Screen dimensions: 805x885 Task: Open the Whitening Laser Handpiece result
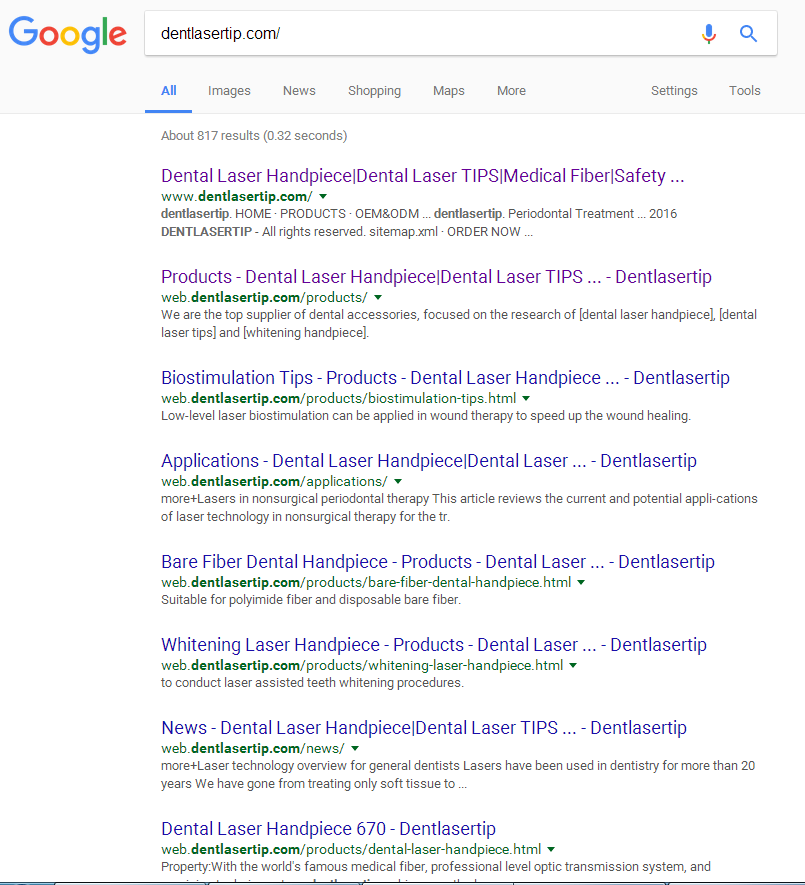[434, 645]
